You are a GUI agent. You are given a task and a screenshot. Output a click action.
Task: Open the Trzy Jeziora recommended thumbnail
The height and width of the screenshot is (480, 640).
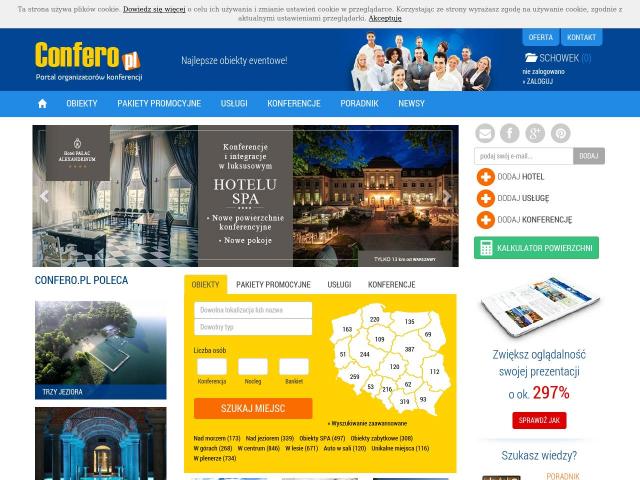[101, 350]
